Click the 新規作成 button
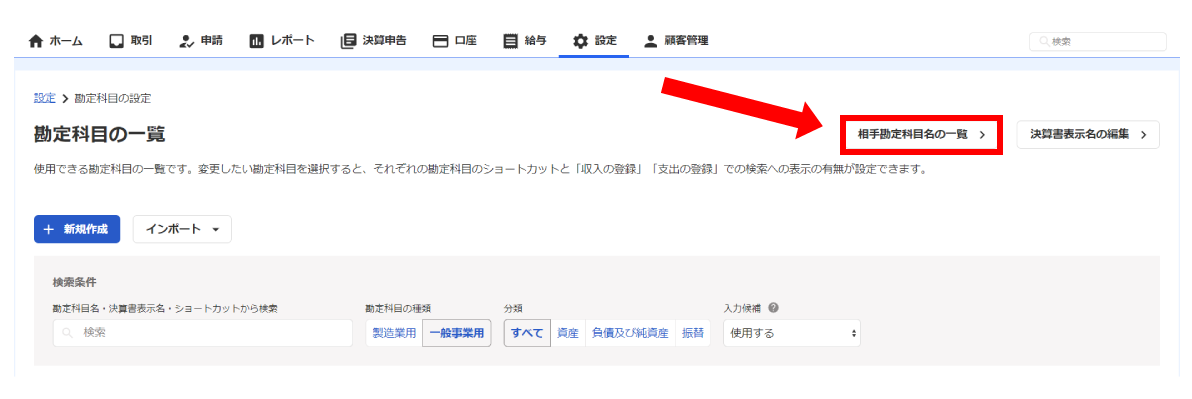 [77, 230]
